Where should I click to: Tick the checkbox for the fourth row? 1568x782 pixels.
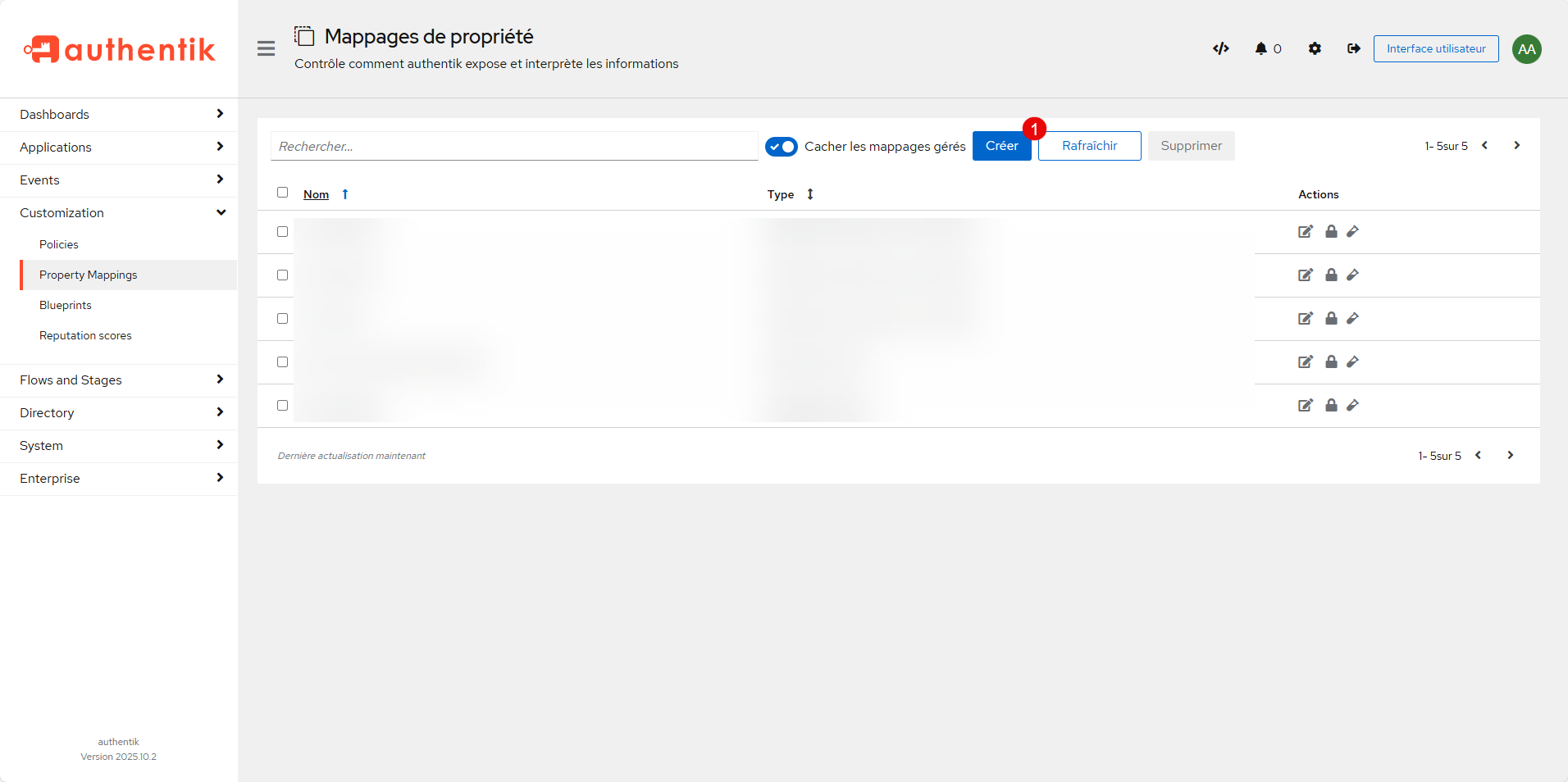click(x=282, y=362)
